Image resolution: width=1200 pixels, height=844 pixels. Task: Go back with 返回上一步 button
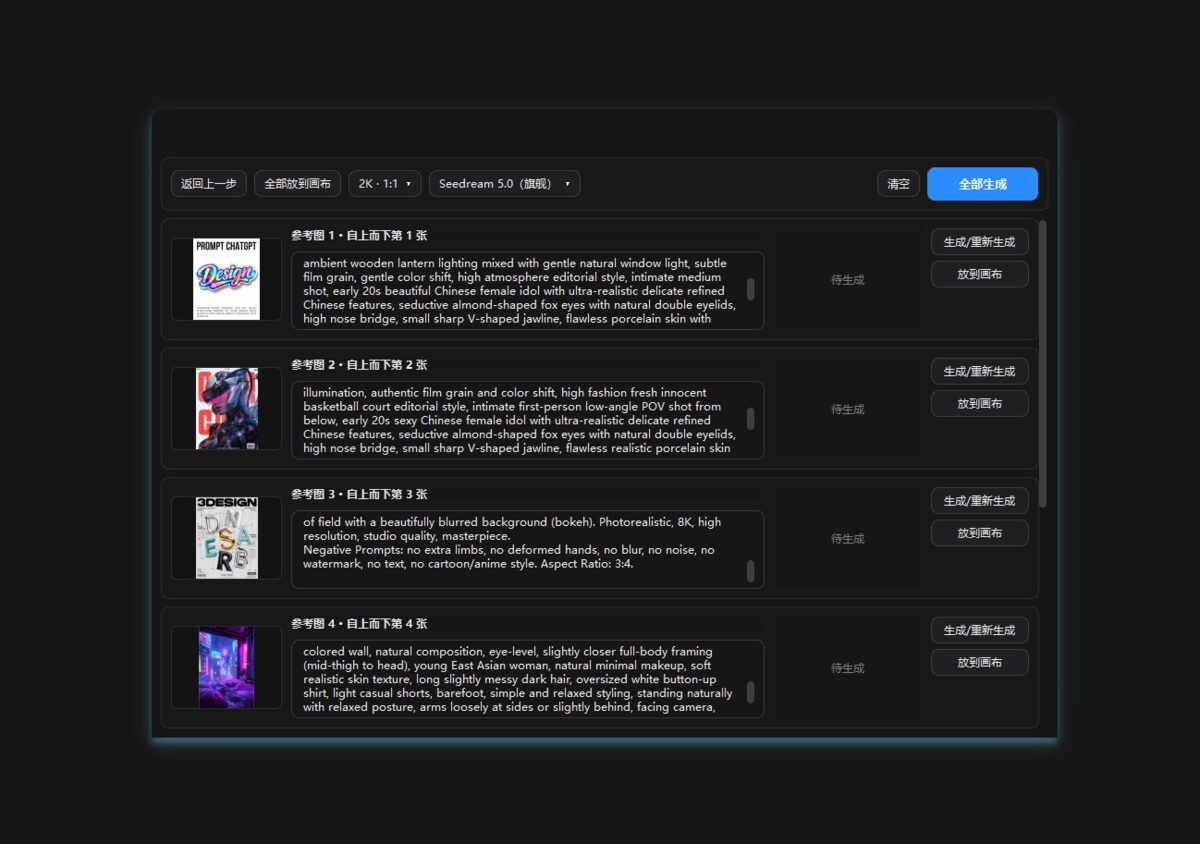click(209, 184)
